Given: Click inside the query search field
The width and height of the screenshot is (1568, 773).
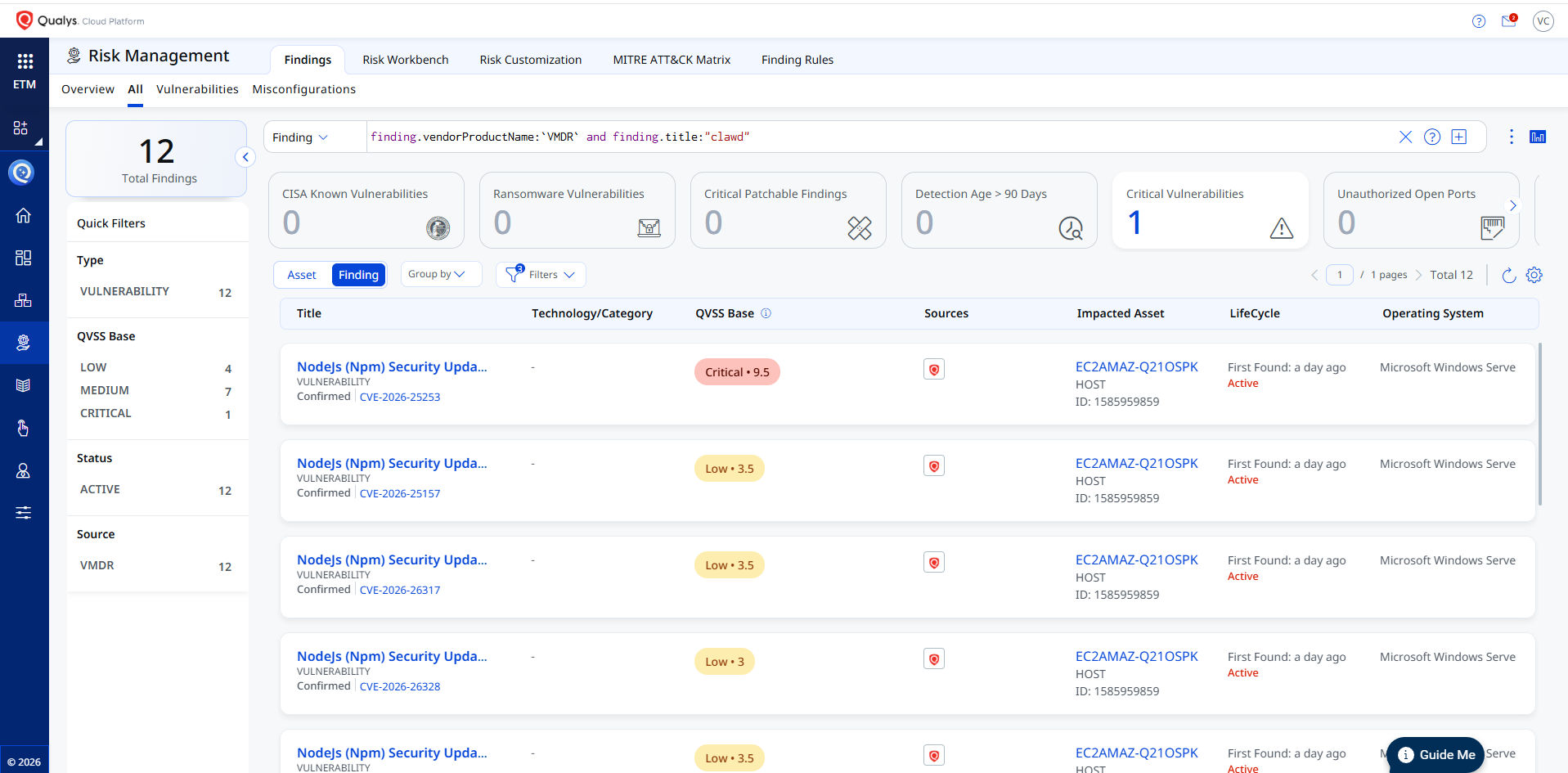Looking at the screenshot, I should pyautogui.click(x=879, y=137).
